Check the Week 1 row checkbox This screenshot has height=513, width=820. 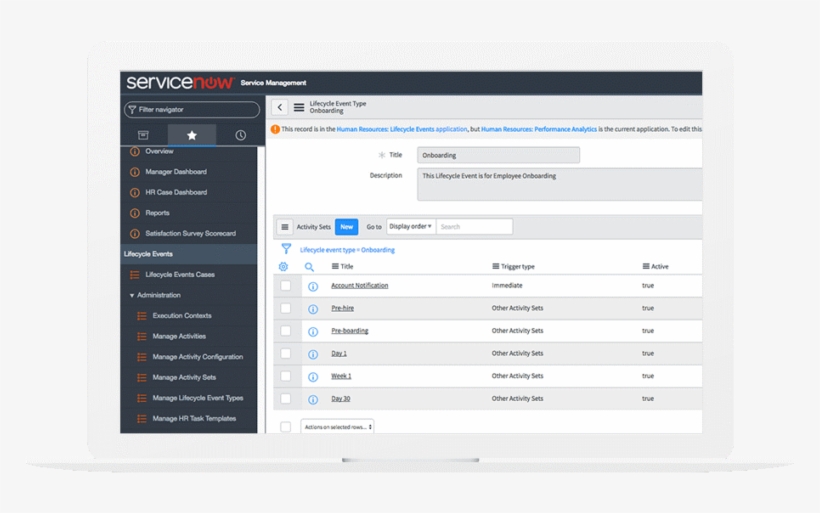click(x=286, y=376)
